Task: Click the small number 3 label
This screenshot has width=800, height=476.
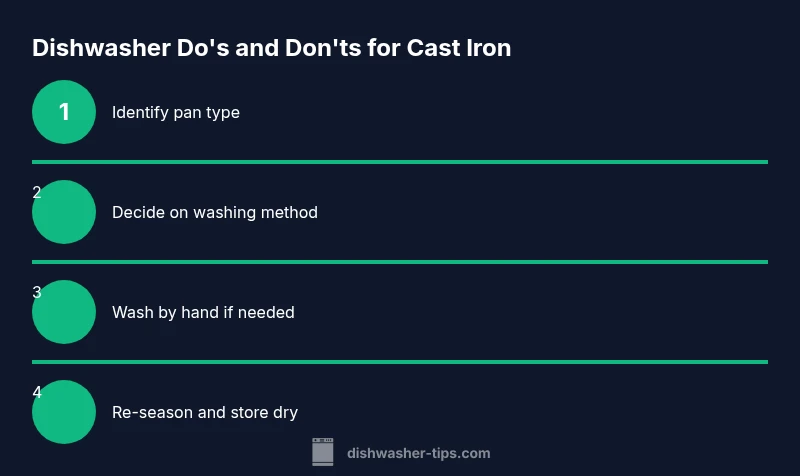Action: tap(37, 292)
